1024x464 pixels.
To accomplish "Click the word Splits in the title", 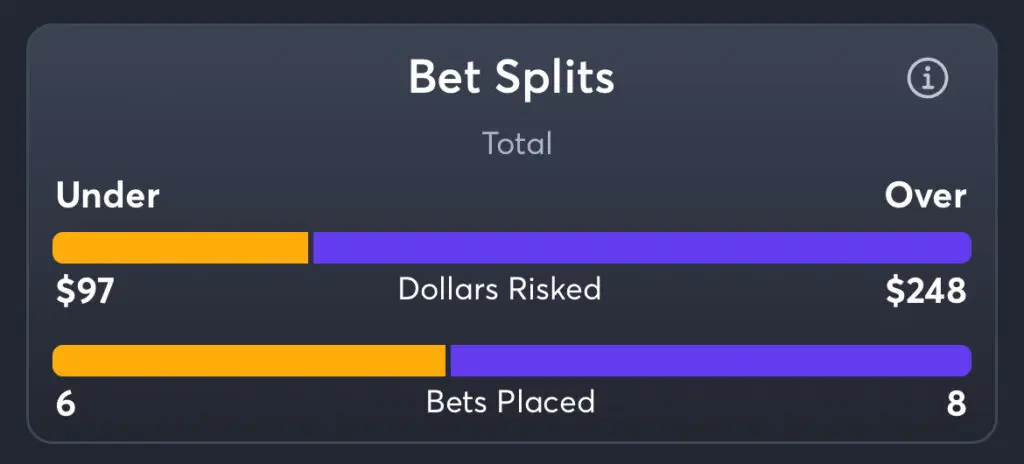I will 554,79.
